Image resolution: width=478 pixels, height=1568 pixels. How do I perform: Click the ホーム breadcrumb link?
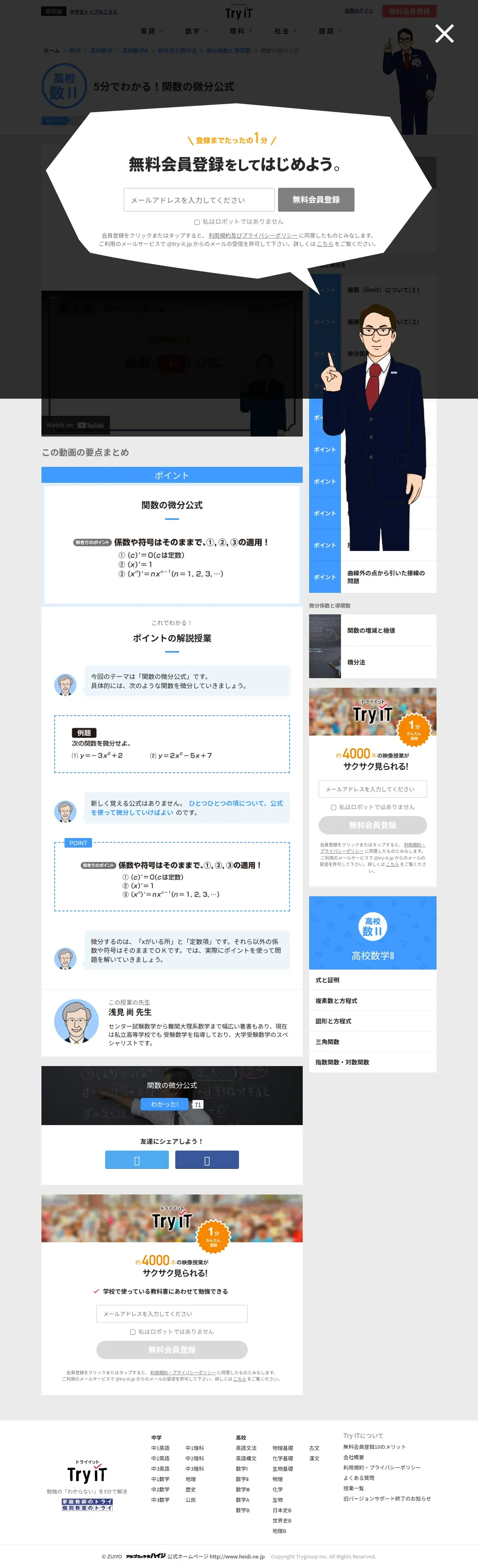(52, 51)
